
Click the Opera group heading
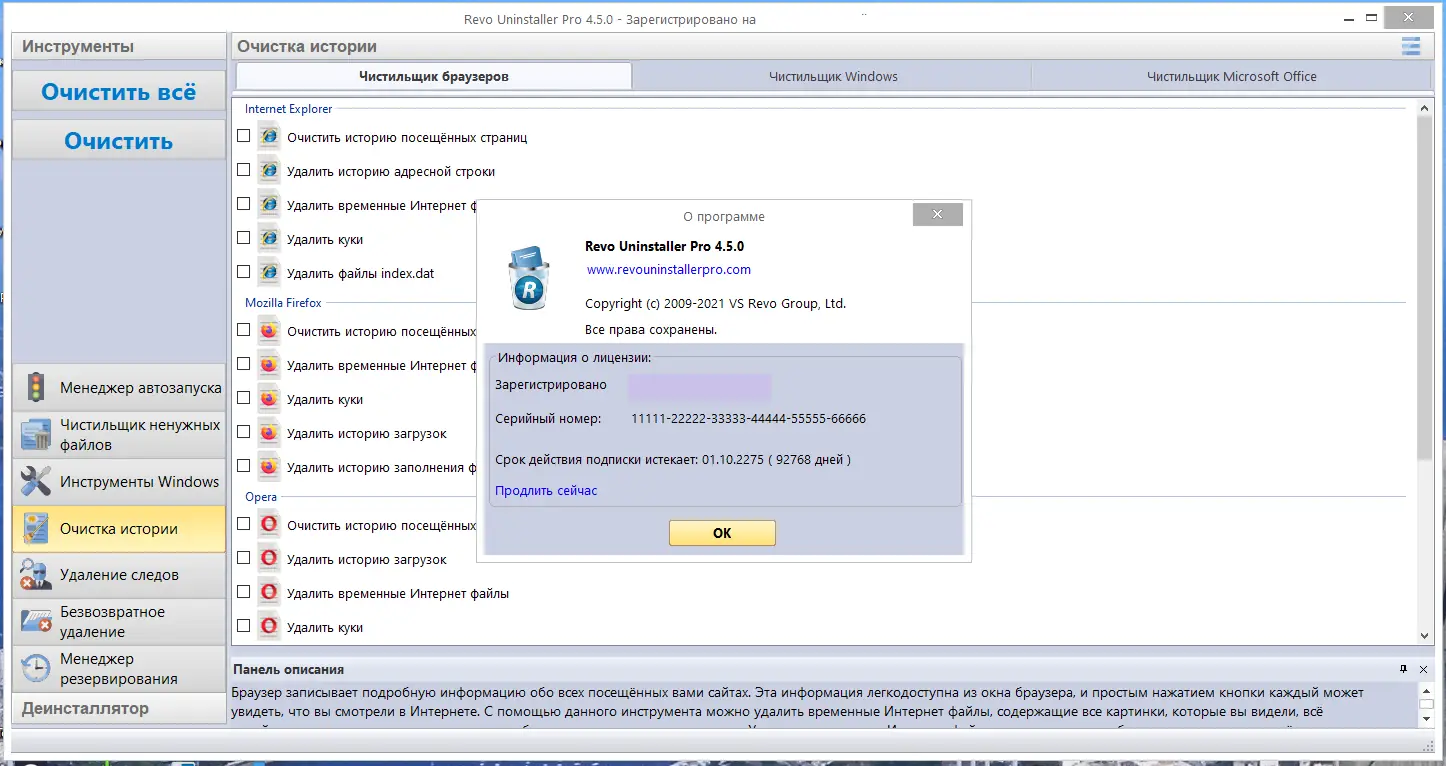pyautogui.click(x=261, y=497)
